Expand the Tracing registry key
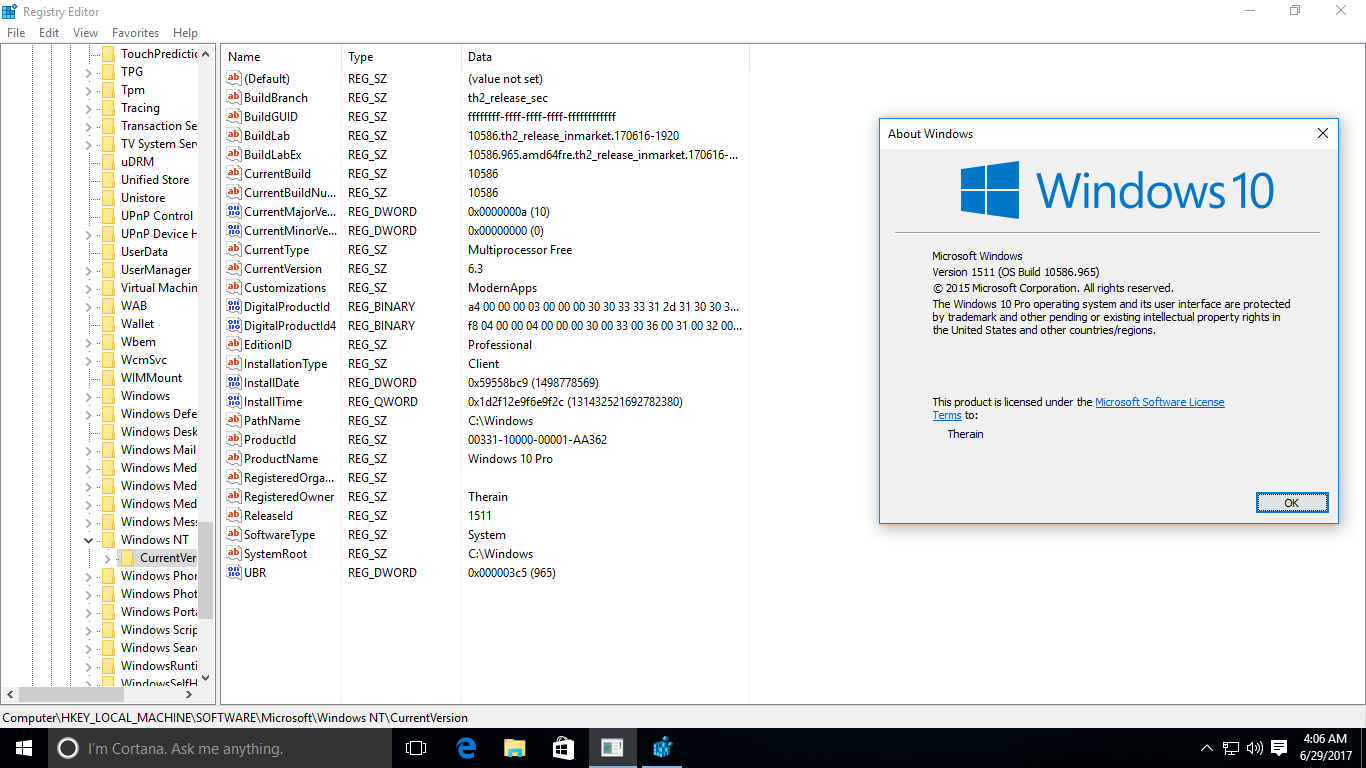 (88, 108)
